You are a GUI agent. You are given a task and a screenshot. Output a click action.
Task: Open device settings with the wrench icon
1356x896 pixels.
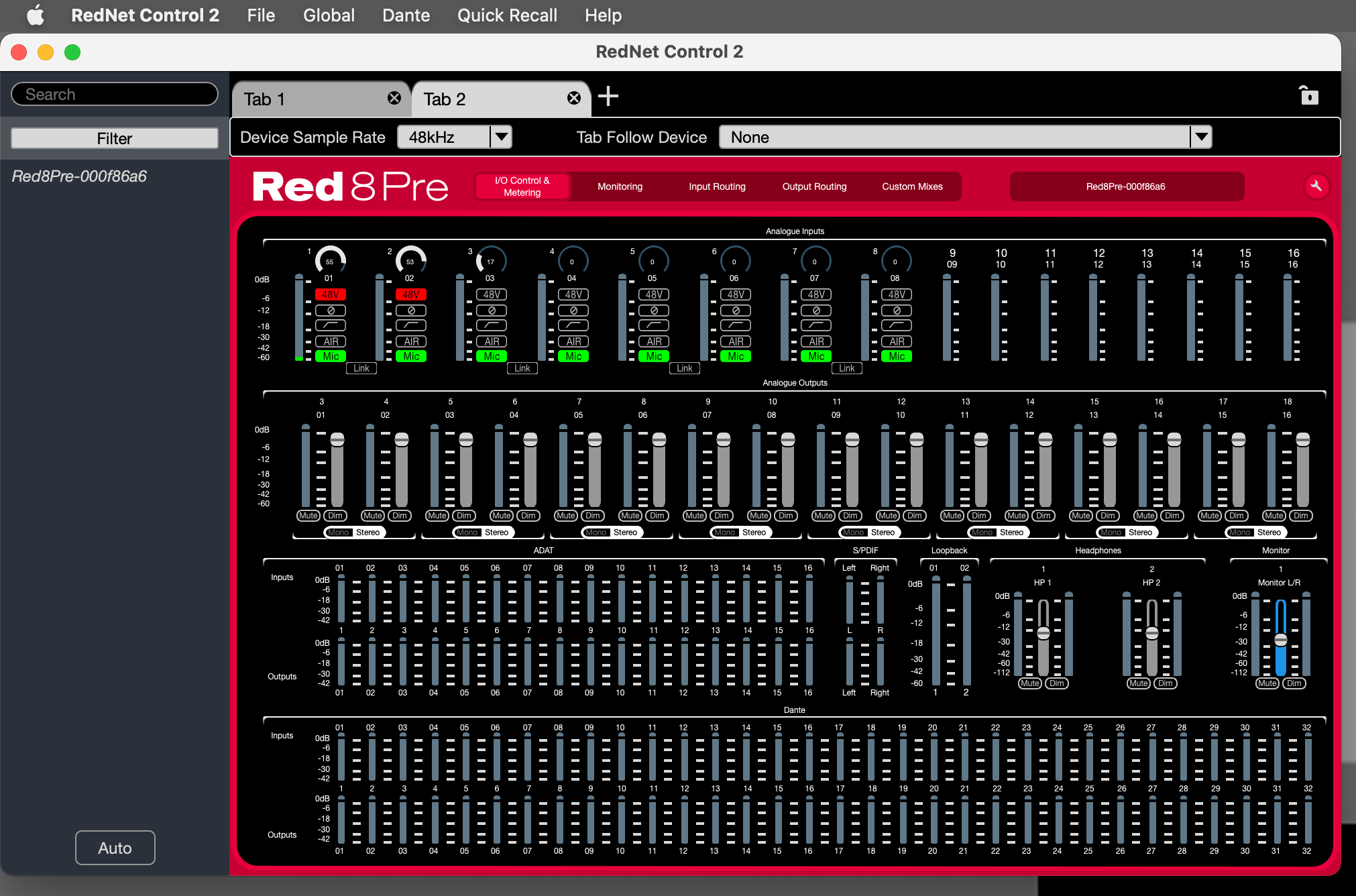(x=1316, y=186)
